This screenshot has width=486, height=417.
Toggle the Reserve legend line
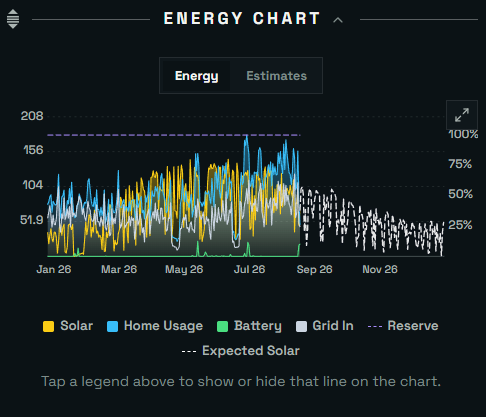click(403, 326)
